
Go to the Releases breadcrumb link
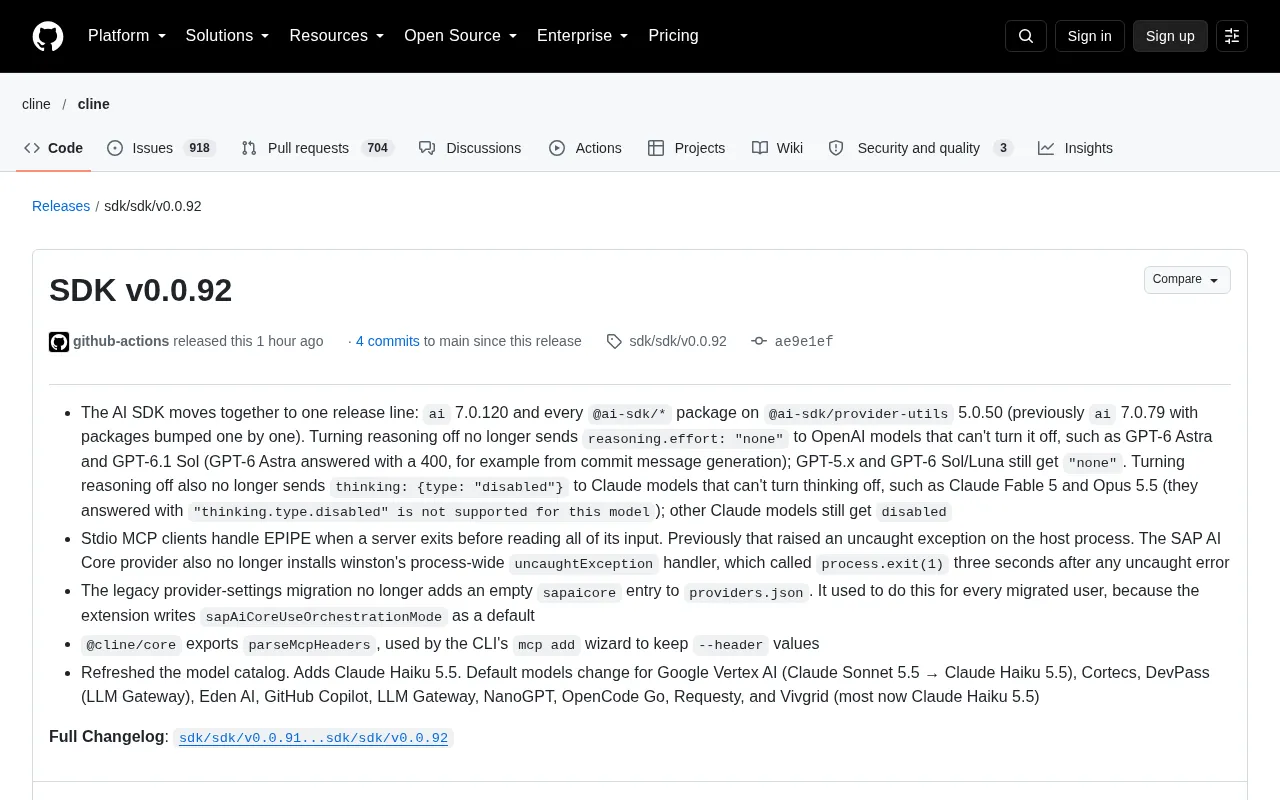[x=61, y=206]
